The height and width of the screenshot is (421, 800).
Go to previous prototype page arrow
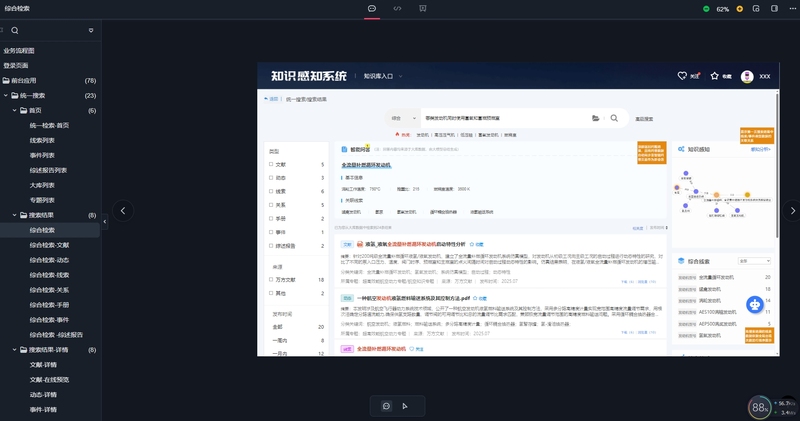point(123,211)
